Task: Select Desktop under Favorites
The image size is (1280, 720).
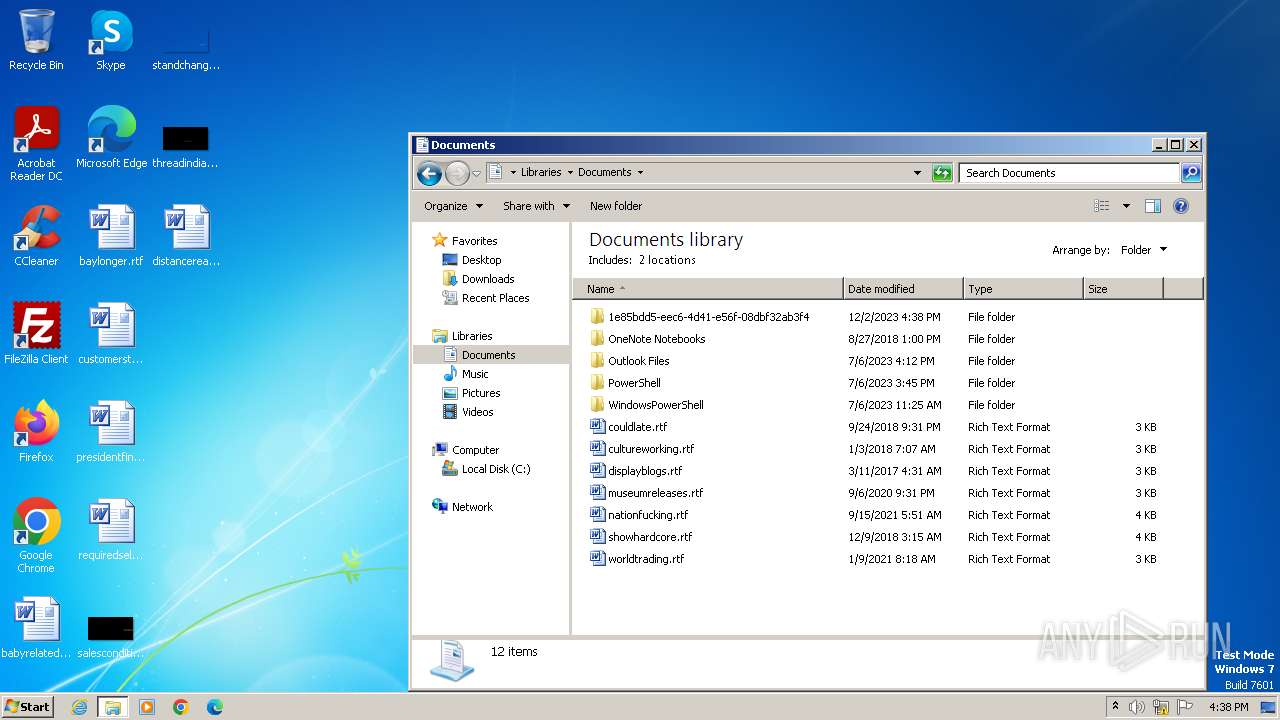Action: [481, 260]
